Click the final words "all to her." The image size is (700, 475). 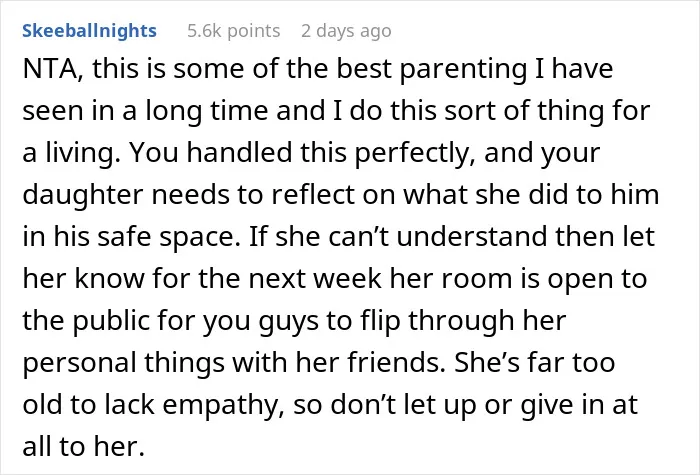83,446
